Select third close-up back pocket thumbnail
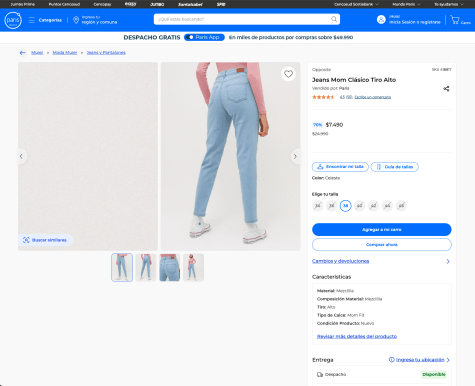 pyautogui.click(x=170, y=267)
